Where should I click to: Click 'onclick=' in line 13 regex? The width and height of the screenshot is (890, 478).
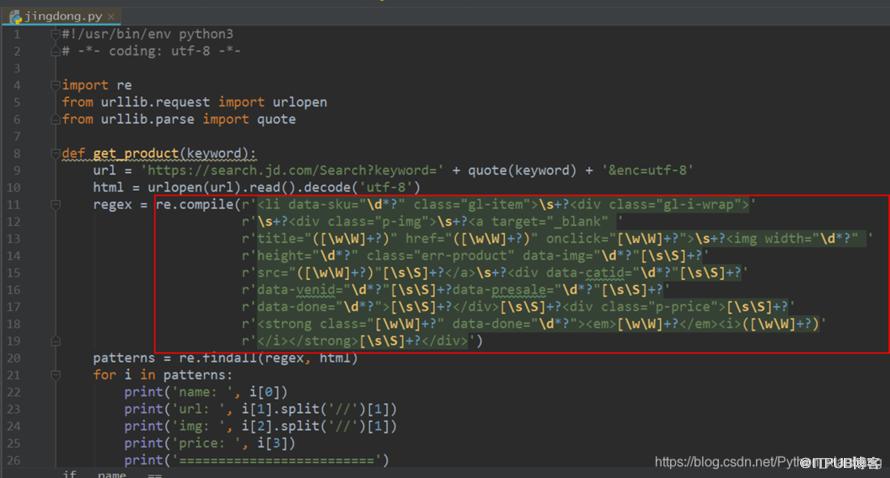coord(577,238)
